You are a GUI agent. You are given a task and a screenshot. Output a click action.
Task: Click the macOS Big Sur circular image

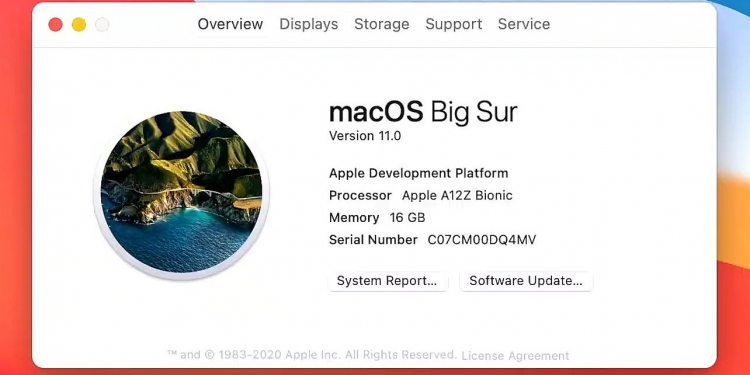(181, 192)
